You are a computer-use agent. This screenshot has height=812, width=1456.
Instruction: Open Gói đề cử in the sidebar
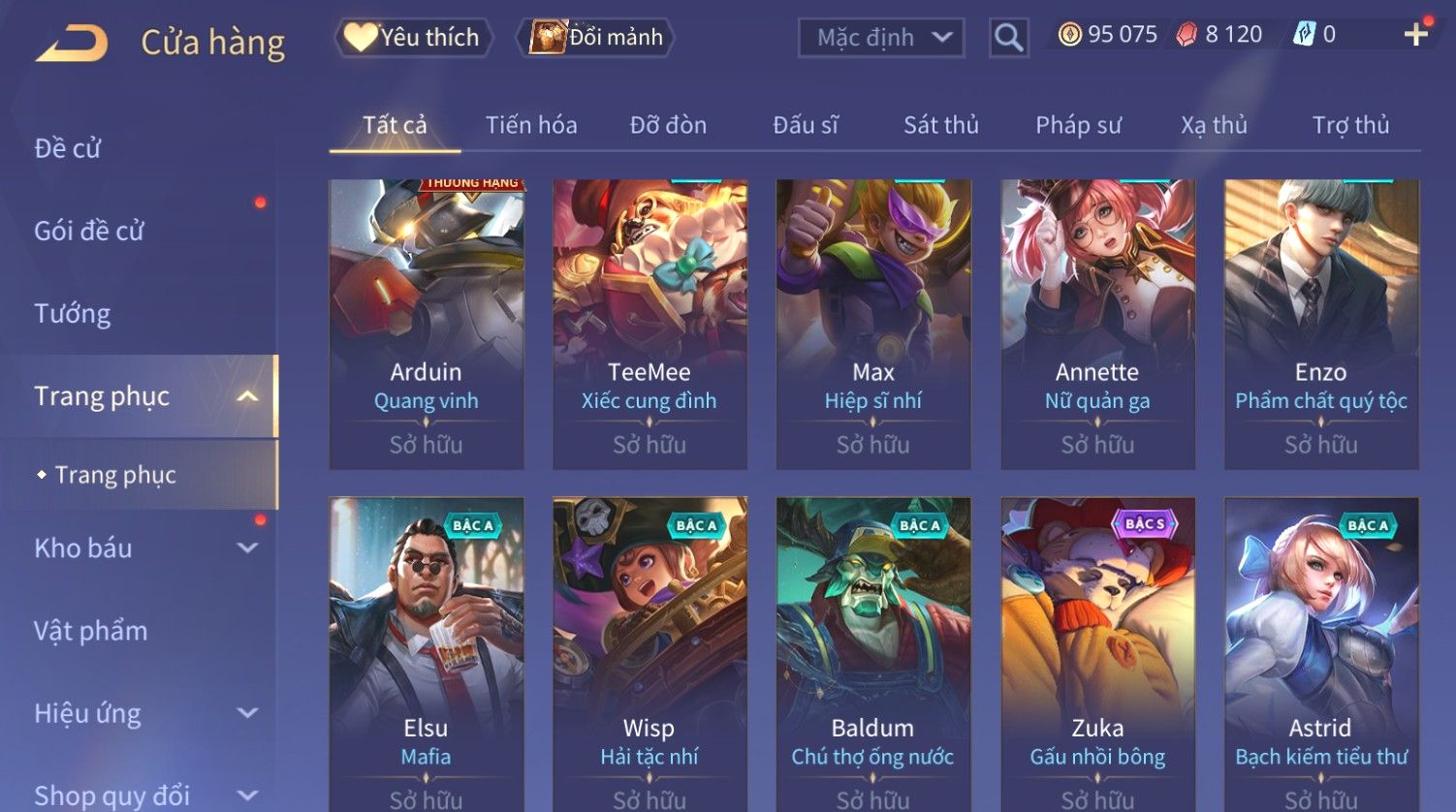click(x=89, y=231)
